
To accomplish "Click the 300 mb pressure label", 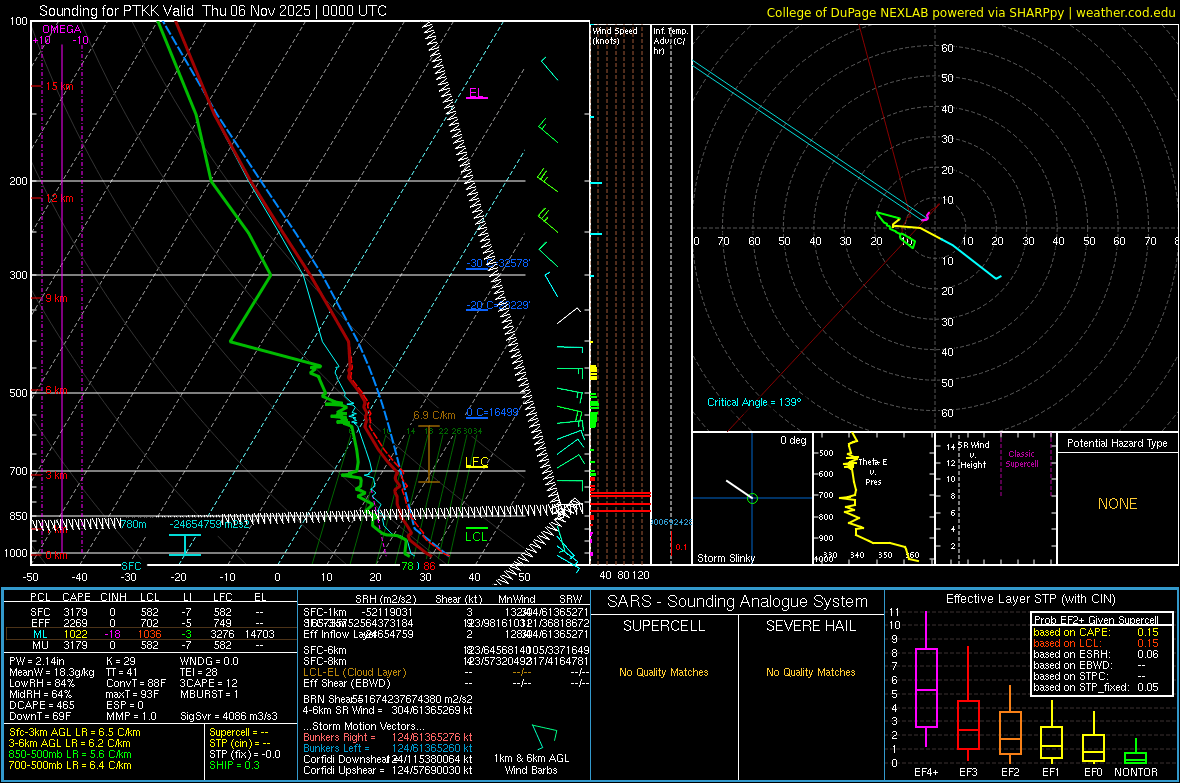I will [19, 276].
